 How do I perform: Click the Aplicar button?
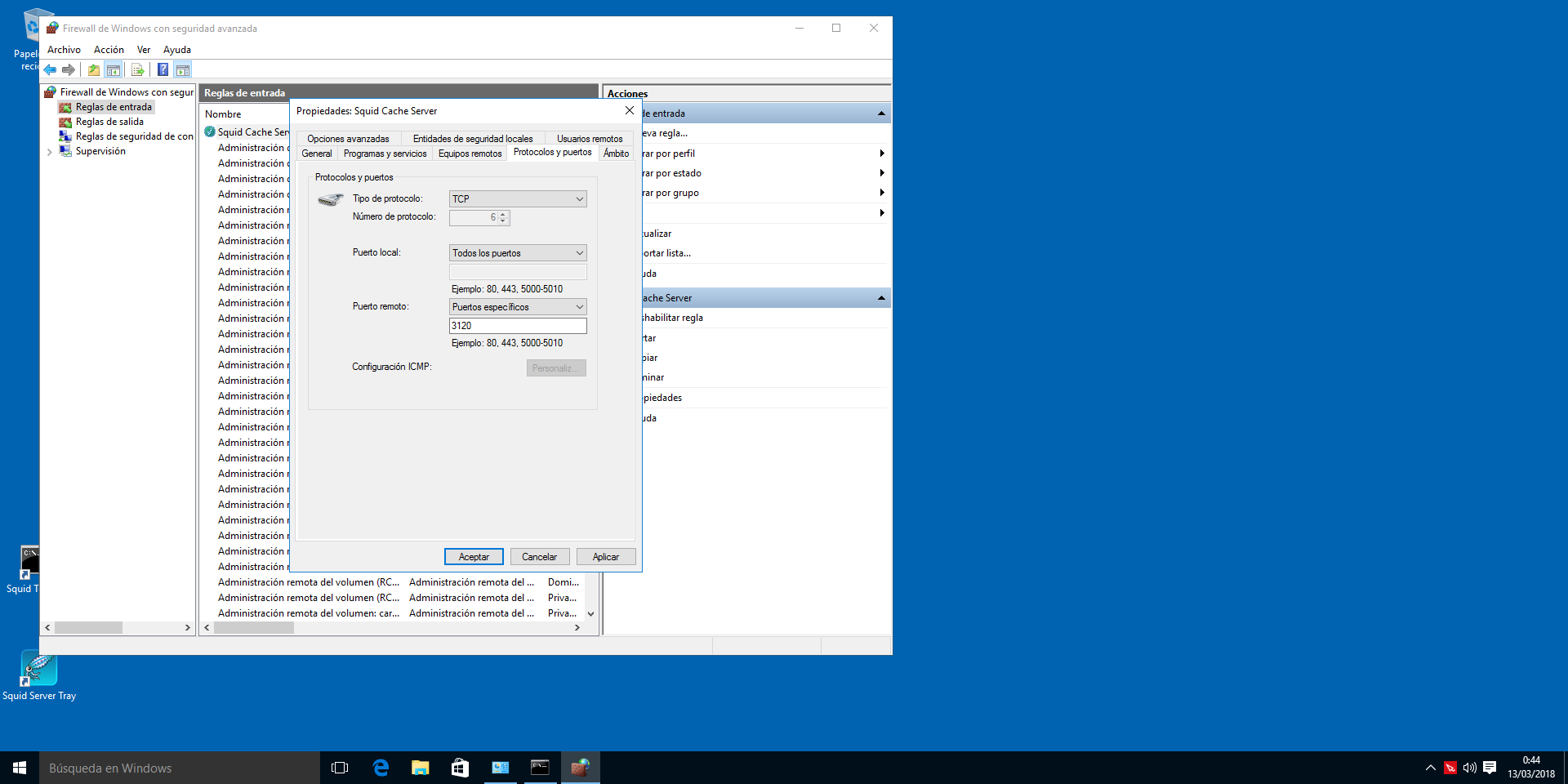(605, 557)
